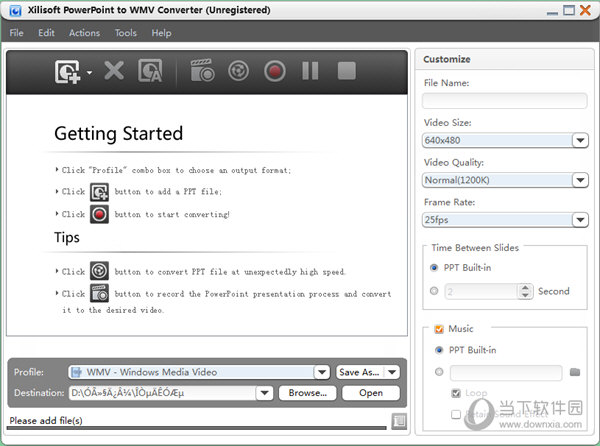Toggle the Music checkbox
The image size is (600, 446).
pos(438,329)
